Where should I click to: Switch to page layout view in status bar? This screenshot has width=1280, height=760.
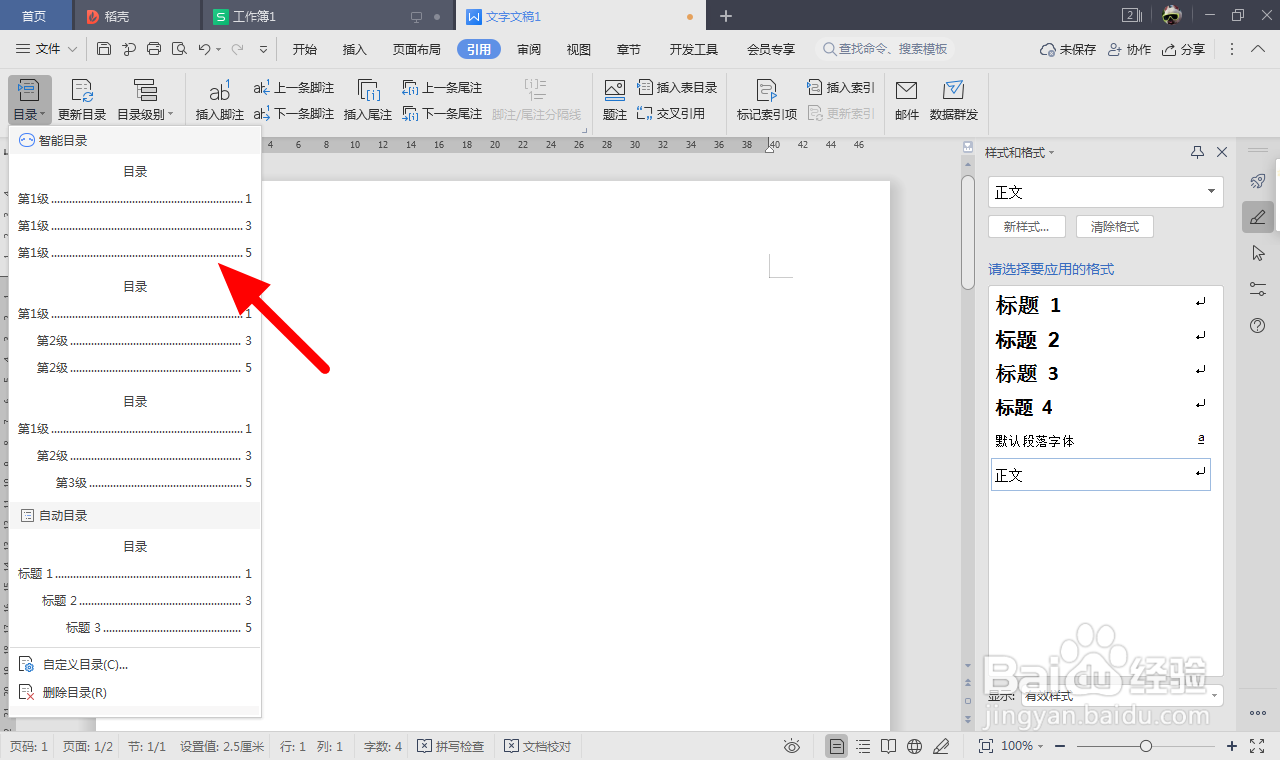pos(836,746)
